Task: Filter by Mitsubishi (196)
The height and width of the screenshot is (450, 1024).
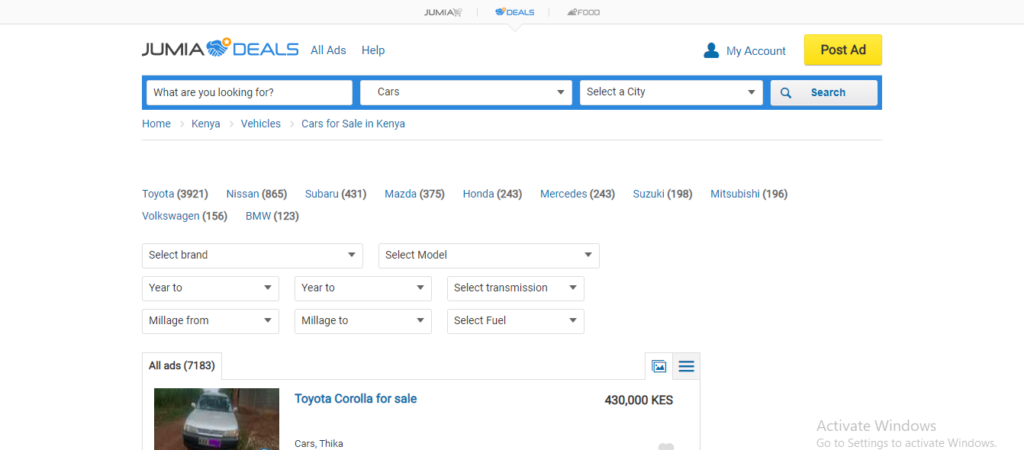Action: (748, 194)
